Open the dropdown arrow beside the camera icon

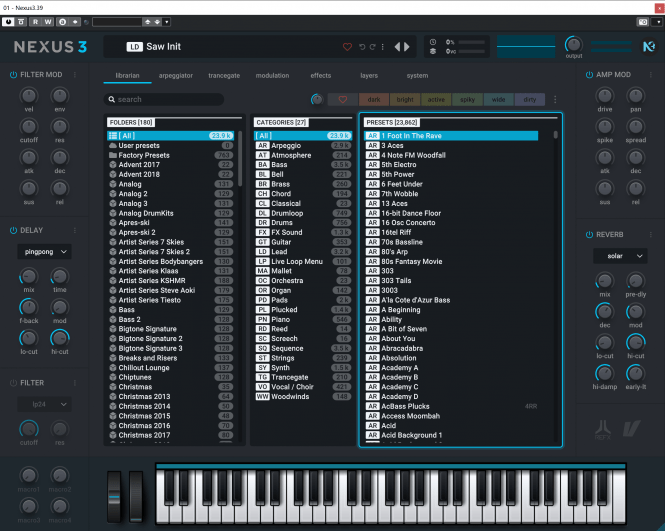point(658,22)
